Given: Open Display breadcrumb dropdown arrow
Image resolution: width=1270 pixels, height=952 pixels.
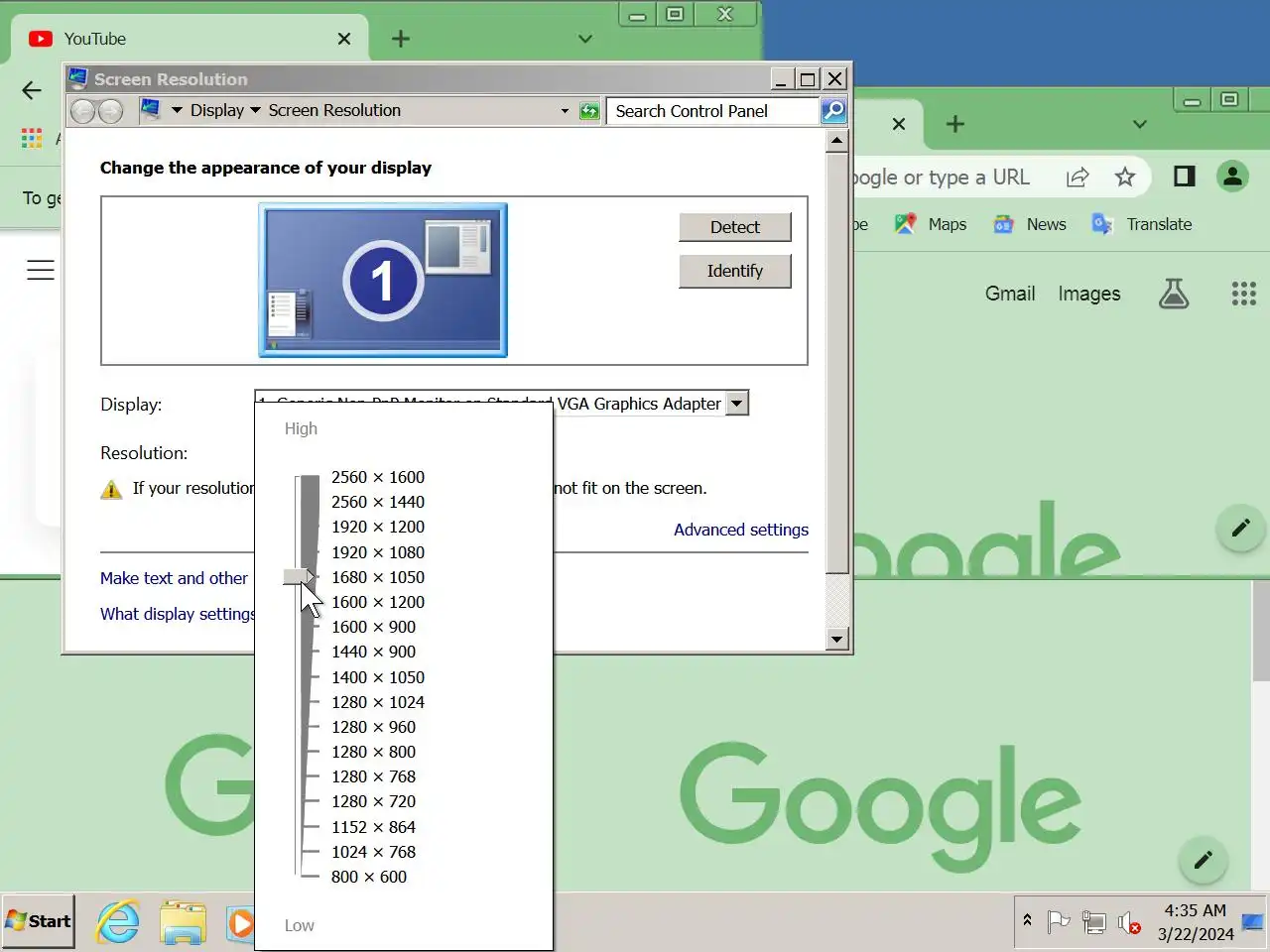Looking at the screenshot, I should tap(178, 110).
